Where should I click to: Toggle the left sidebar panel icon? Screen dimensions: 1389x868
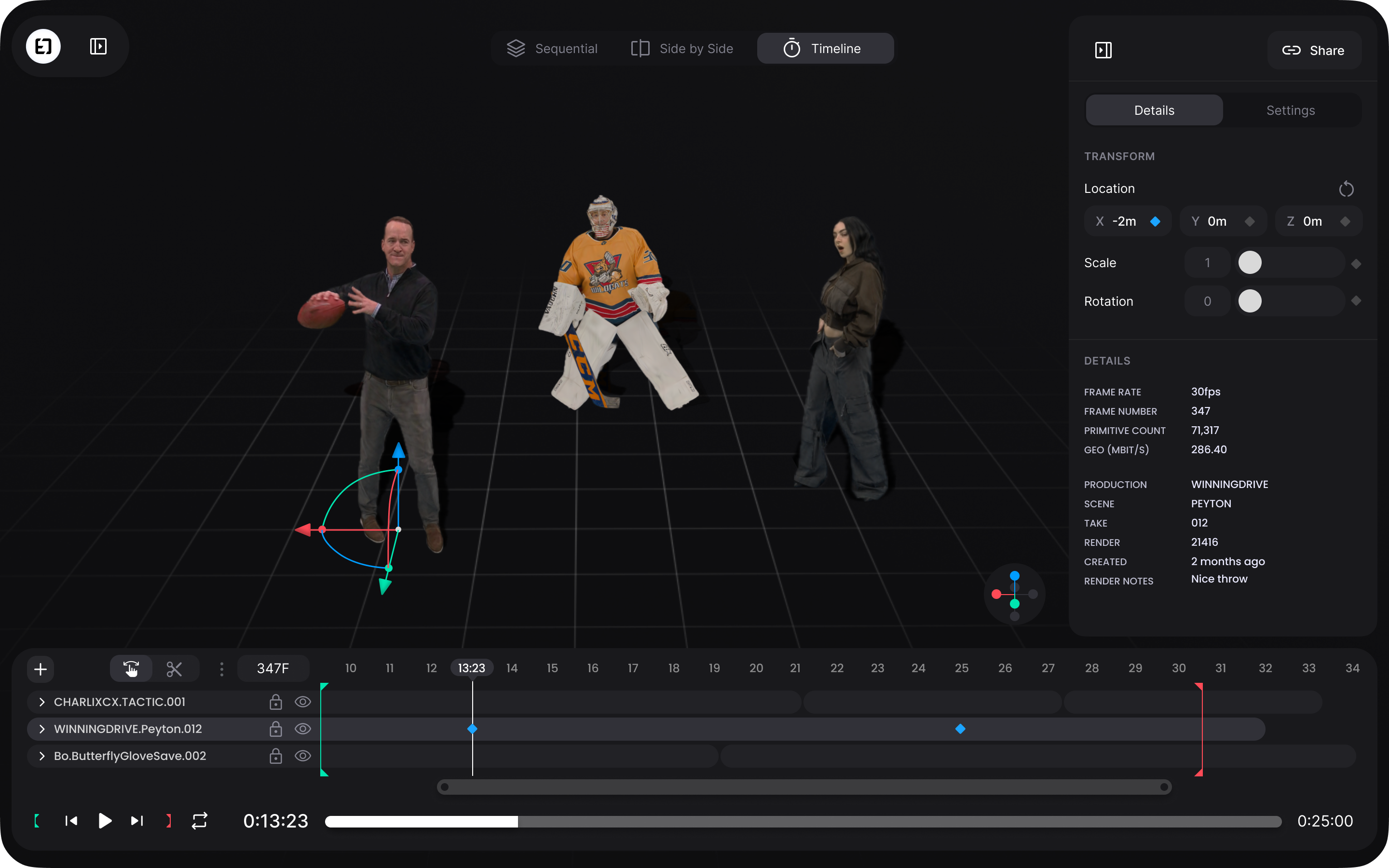[x=98, y=46]
